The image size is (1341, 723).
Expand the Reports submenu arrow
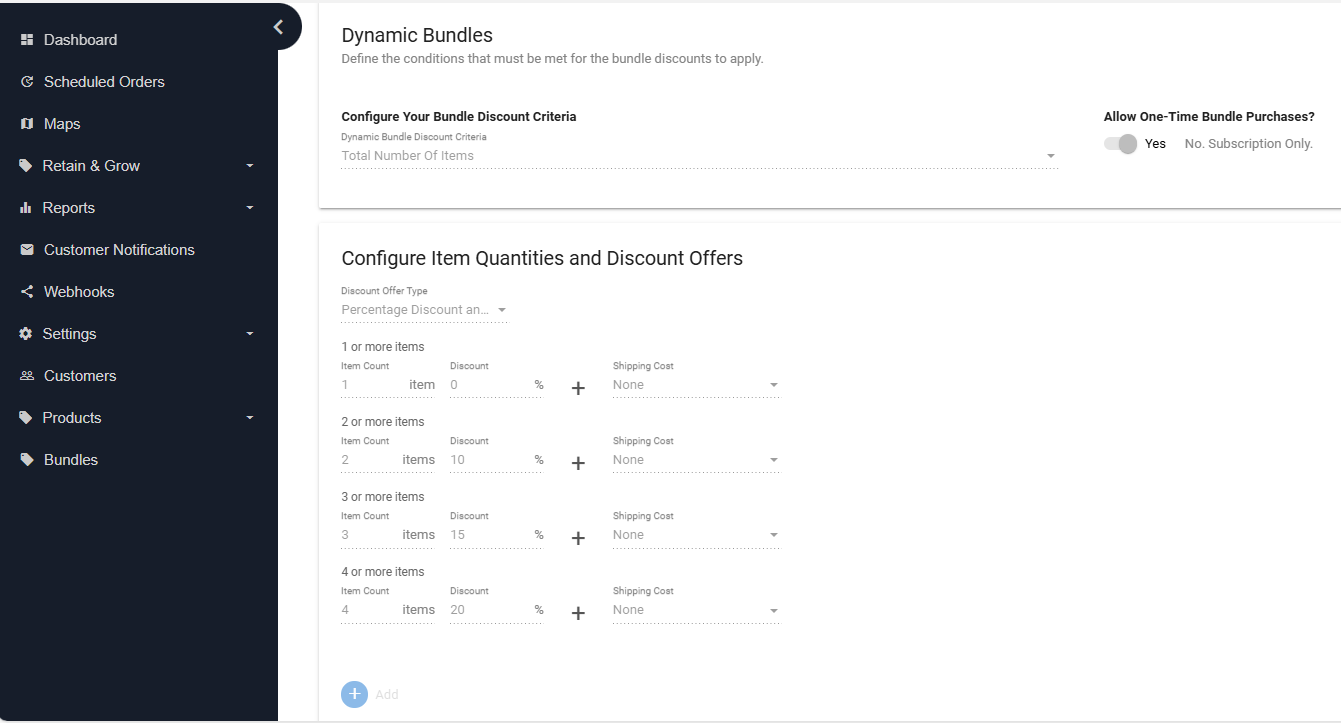(x=250, y=208)
